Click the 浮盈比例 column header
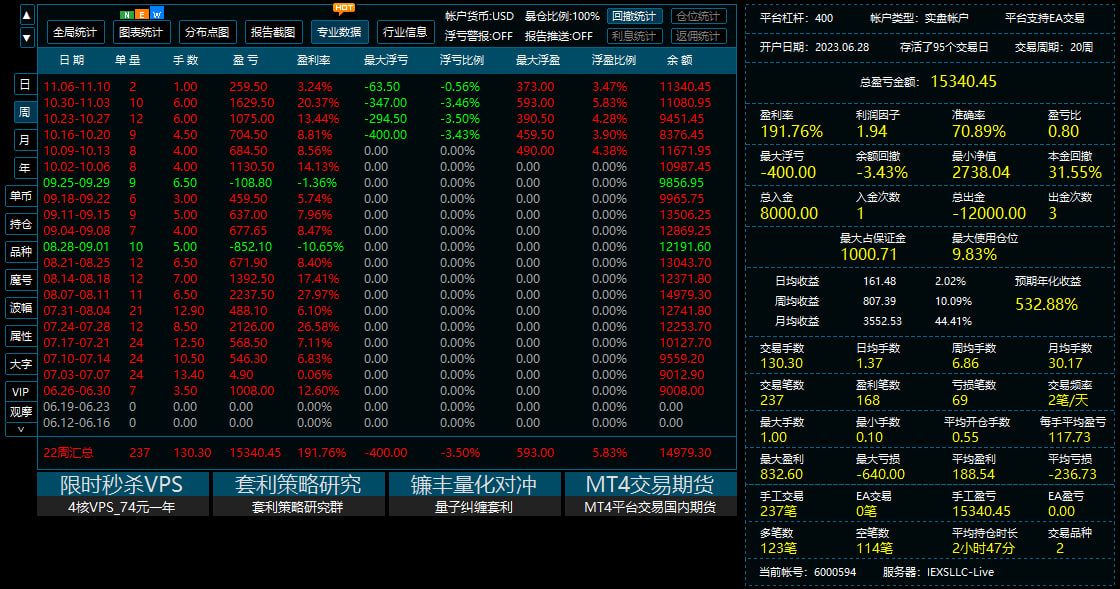The width and height of the screenshot is (1120, 589). click(x=614, y=60)
